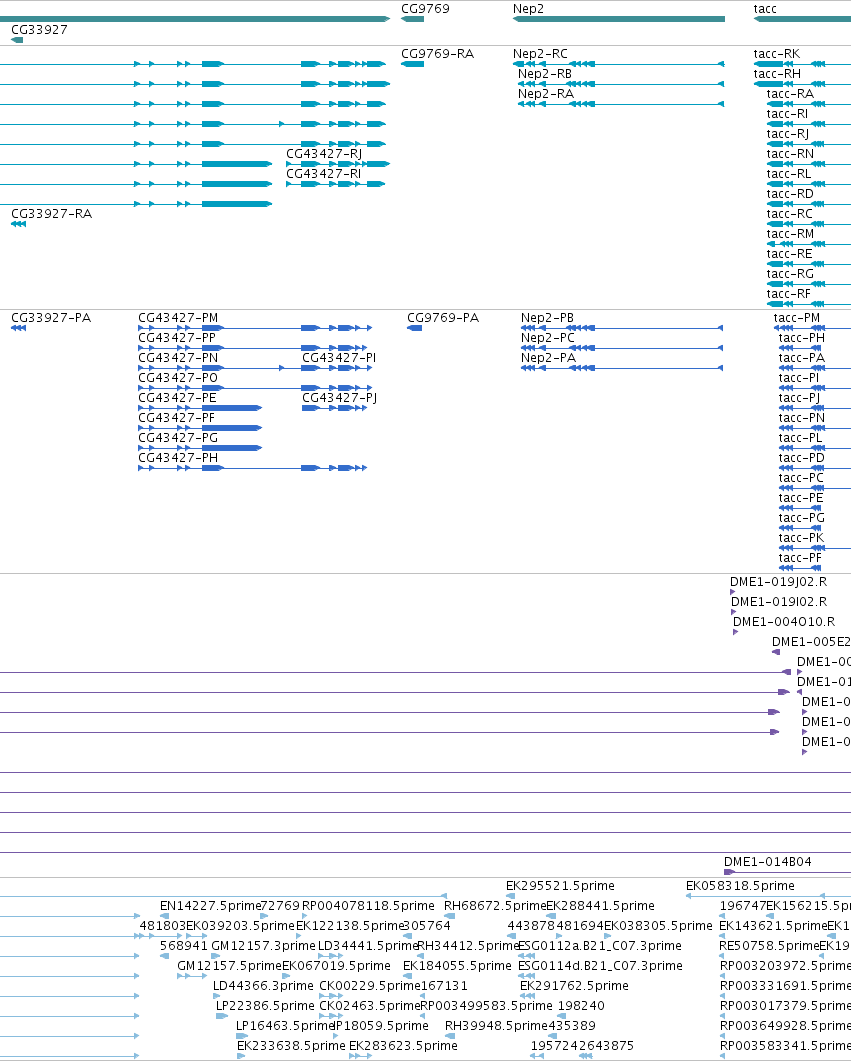Select the LD34441.5prime EST label
Image resolution: width=851 pixels, height=1061 pixels.
pyautogui.click(x=368, y=945)
